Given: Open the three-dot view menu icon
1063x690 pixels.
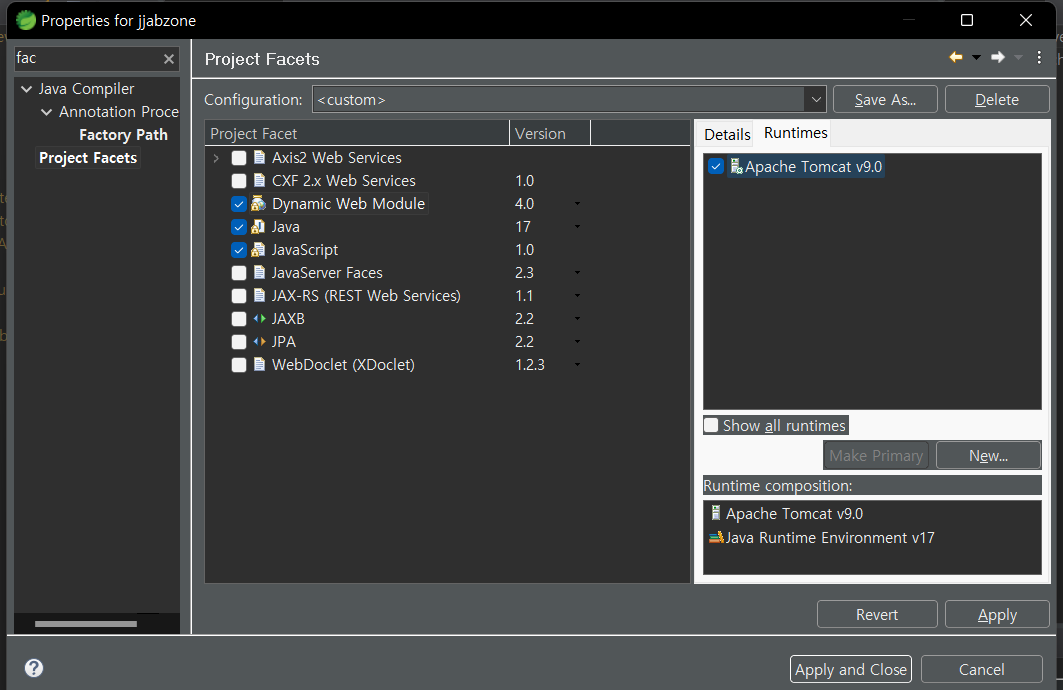Looking at the screenshot, I should pos(1039,58).
